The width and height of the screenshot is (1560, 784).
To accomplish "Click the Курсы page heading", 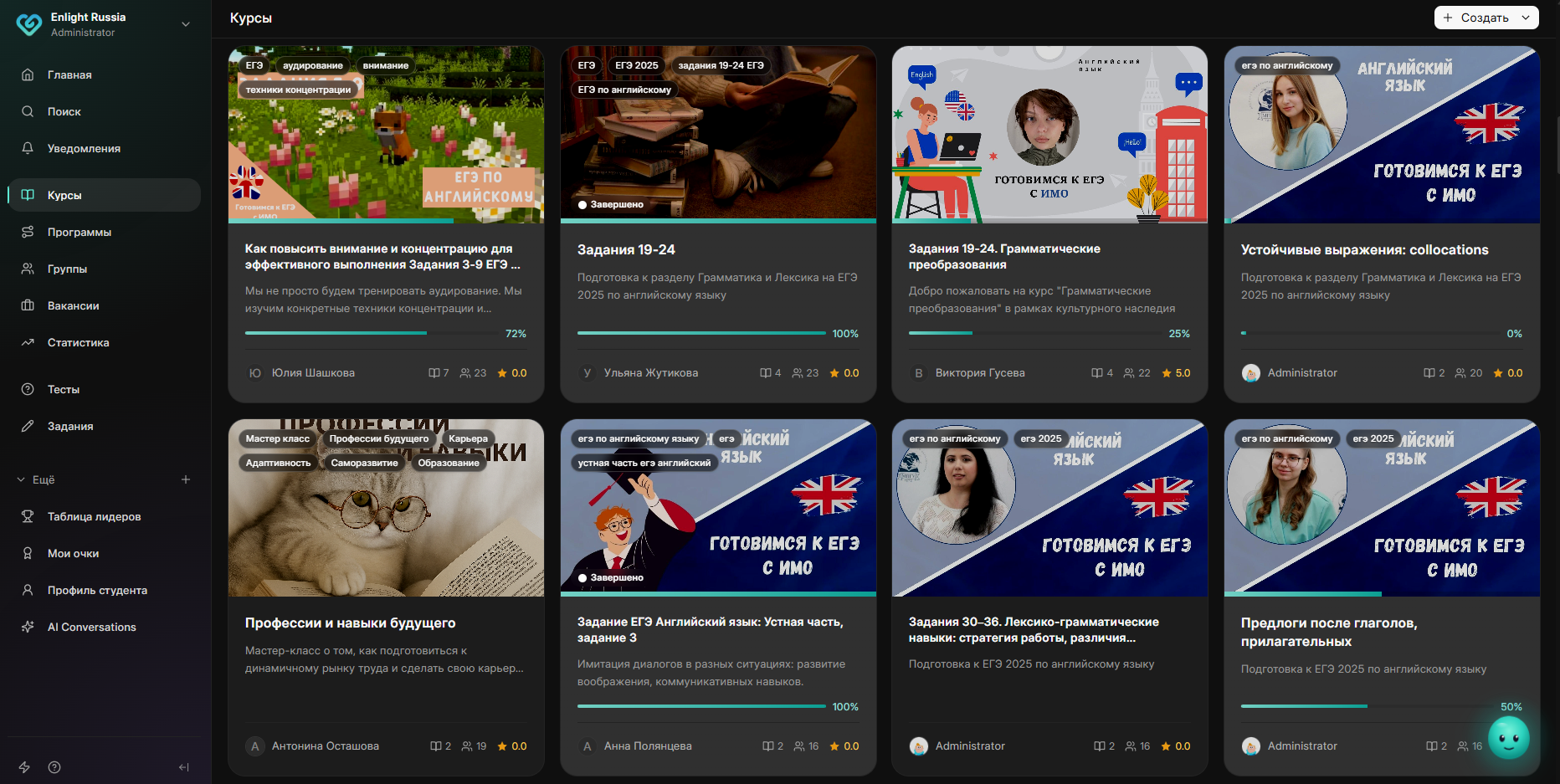I will pyautogui.click(x=251, y=18).
